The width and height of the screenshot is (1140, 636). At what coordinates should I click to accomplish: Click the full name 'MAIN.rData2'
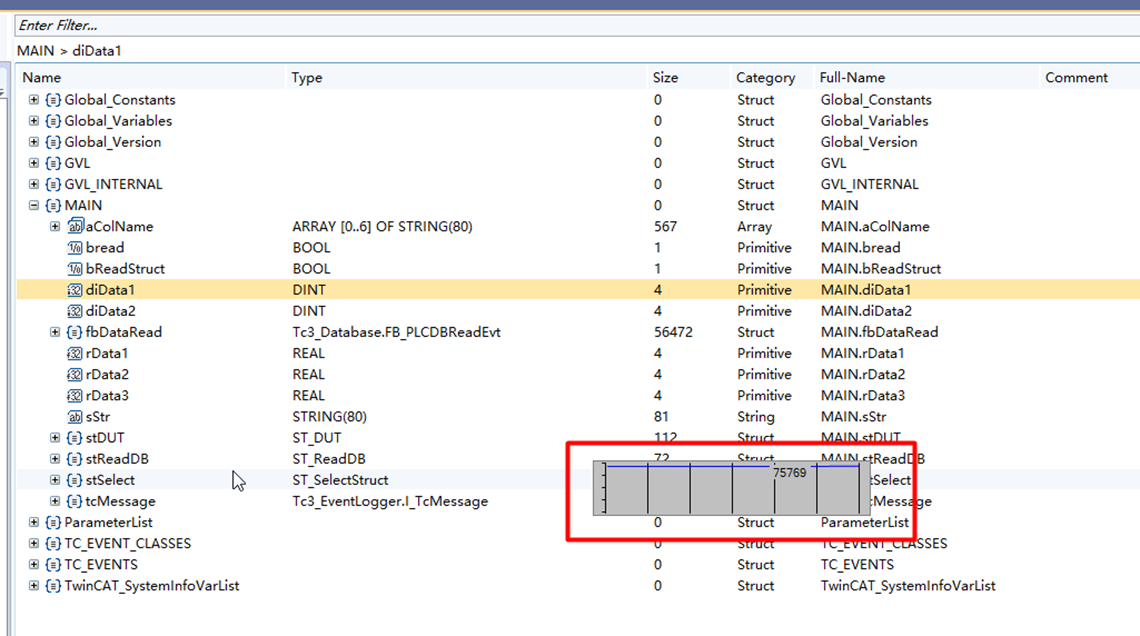pyautogui.click(x=862, y=374)
